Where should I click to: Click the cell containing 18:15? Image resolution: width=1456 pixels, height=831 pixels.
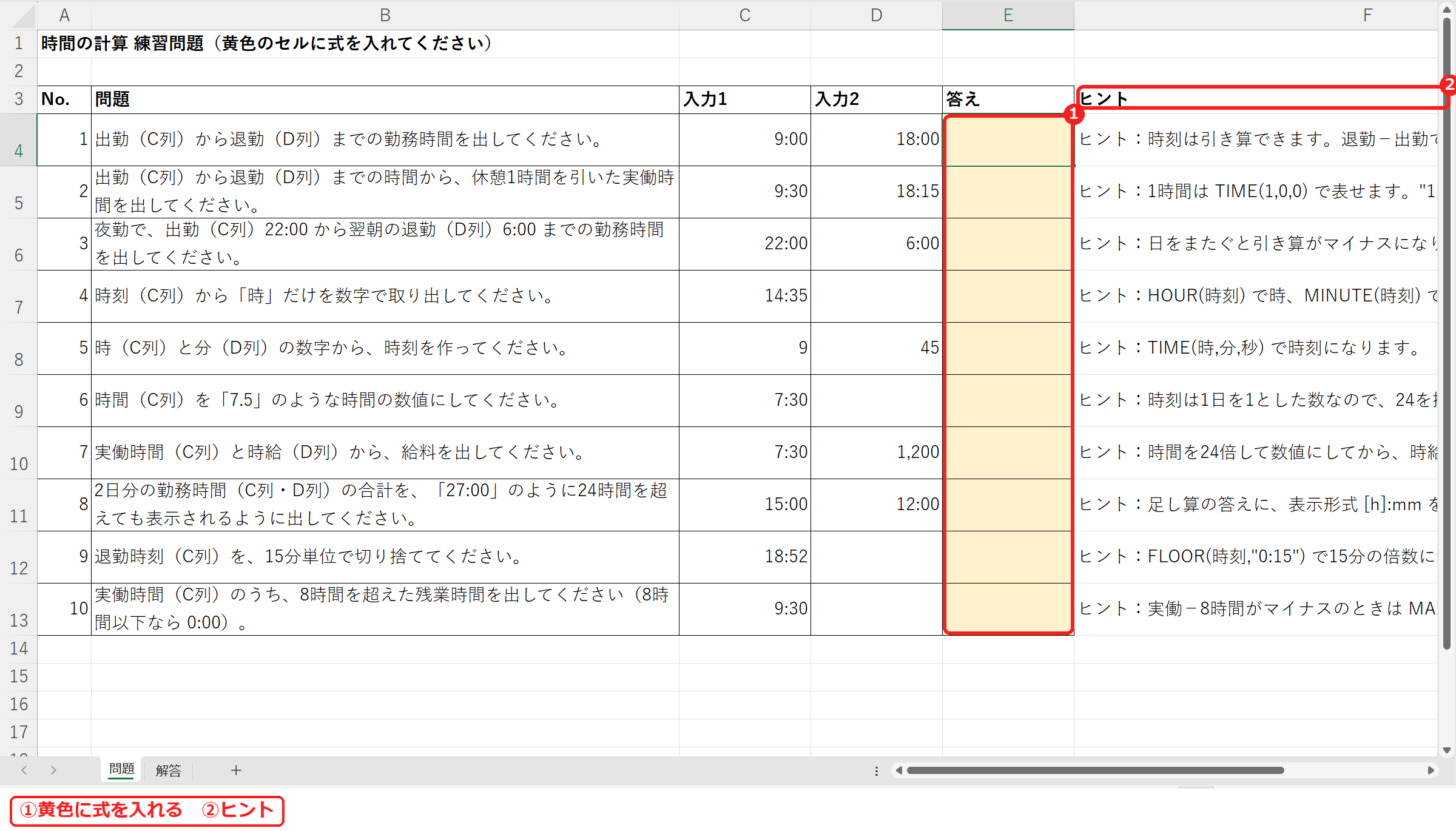tap(877, 192)
